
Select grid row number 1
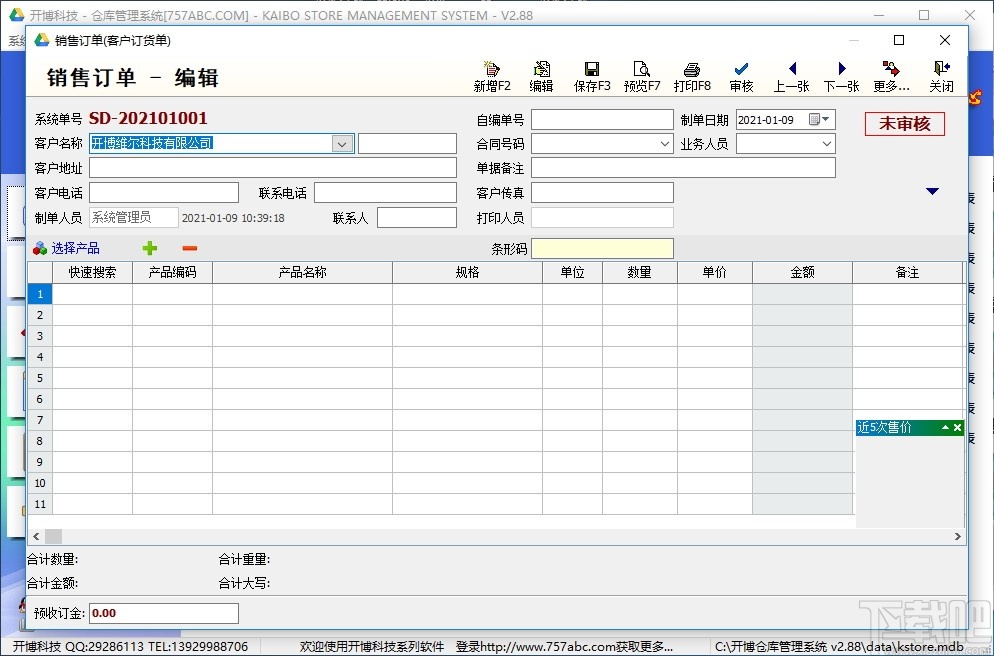(x=40, y=294)
